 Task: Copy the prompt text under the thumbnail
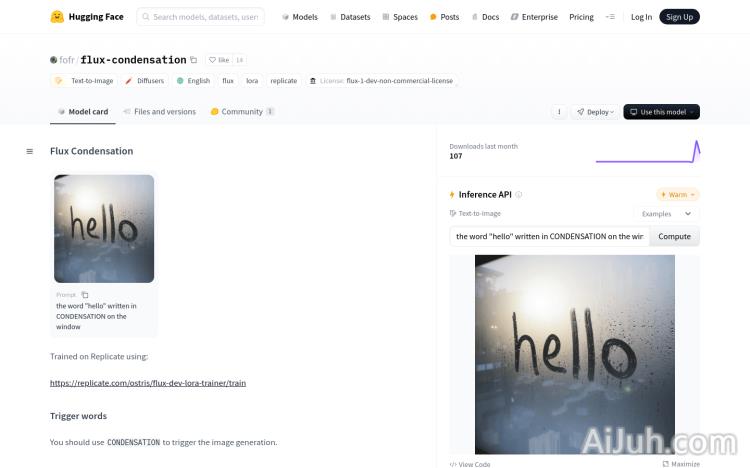pyautogui.click(x=85, y=295)
